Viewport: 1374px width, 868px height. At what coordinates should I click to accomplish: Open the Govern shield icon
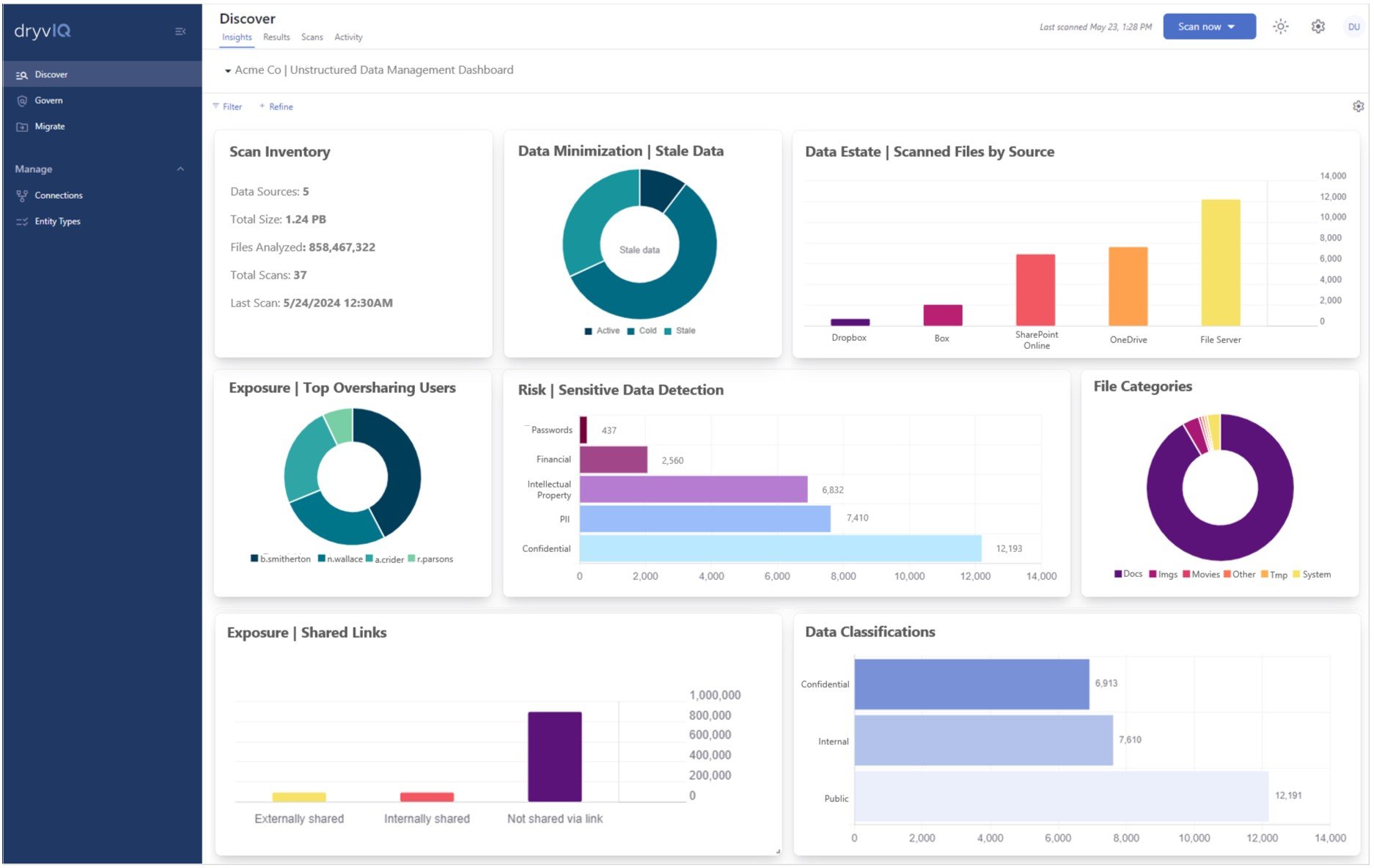tap(22, 101)
